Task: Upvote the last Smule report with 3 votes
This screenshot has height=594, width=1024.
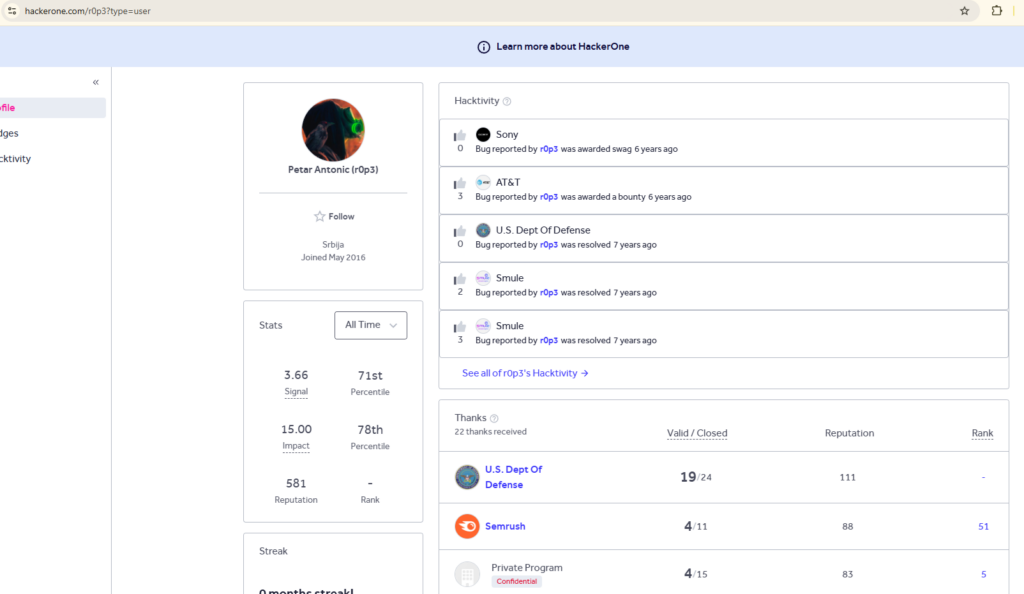Action: tap(460, 326)
